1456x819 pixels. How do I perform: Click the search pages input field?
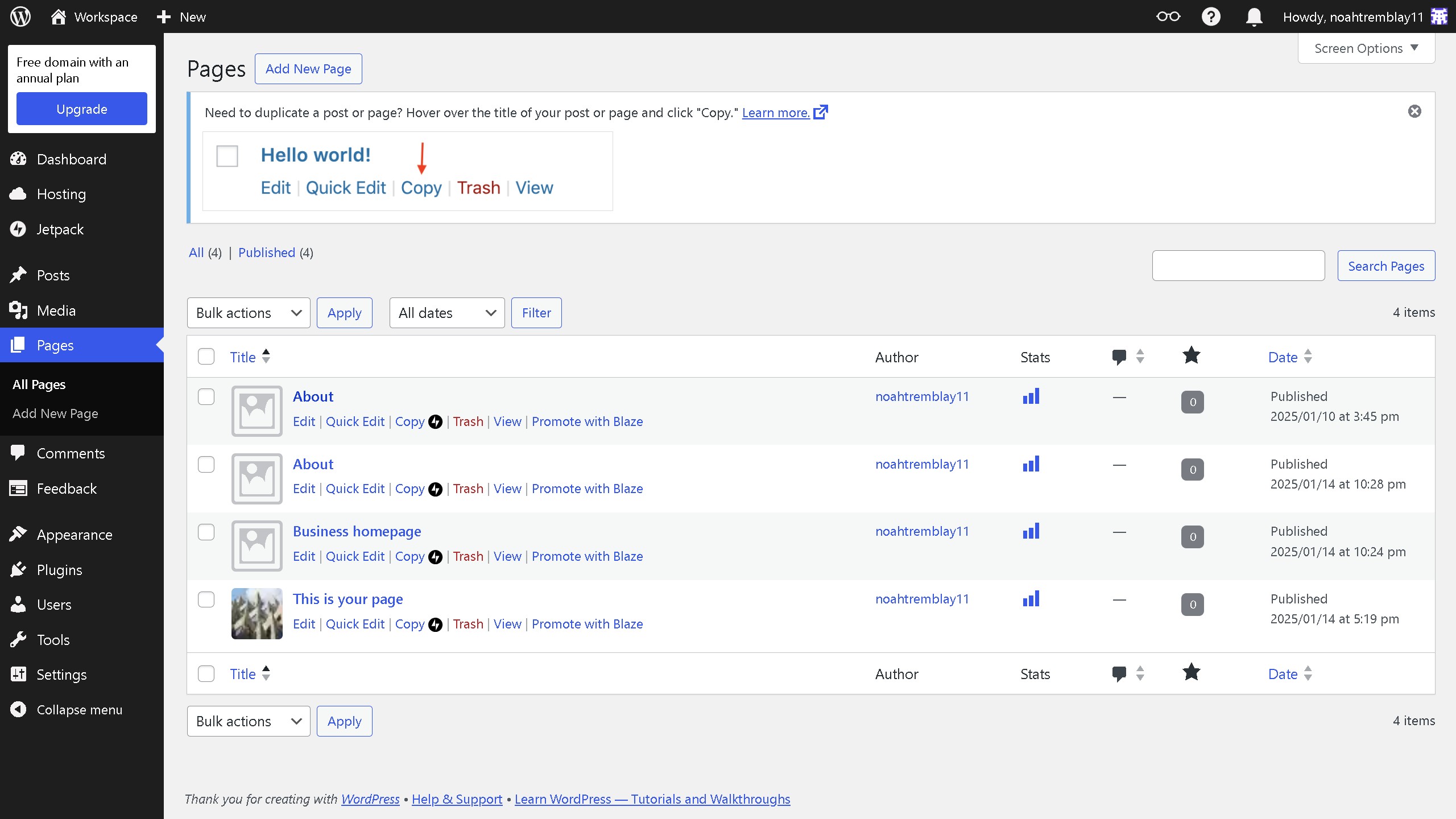point(1238,266)
